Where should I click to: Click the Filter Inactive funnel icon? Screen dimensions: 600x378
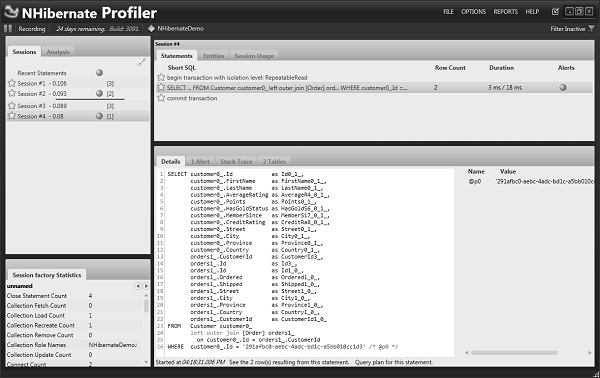tap(591, 29)
